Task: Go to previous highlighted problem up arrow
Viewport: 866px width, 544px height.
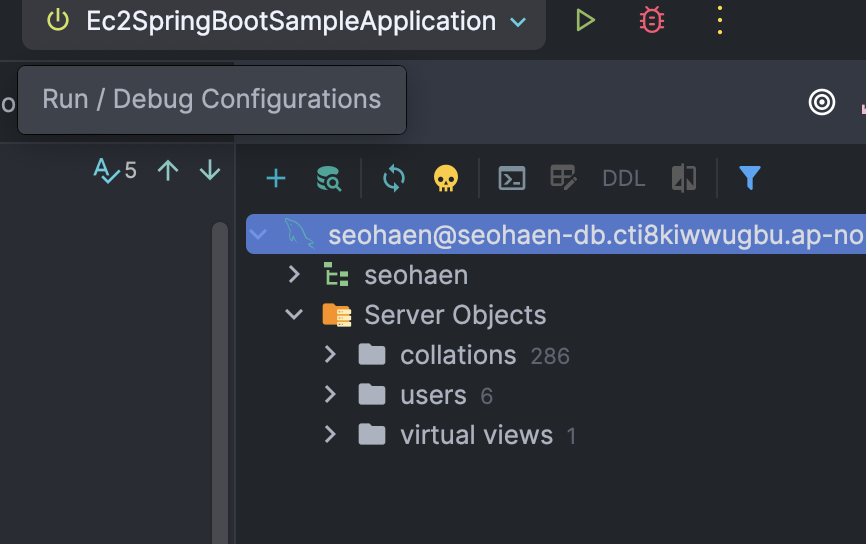Action: [168, 170]
